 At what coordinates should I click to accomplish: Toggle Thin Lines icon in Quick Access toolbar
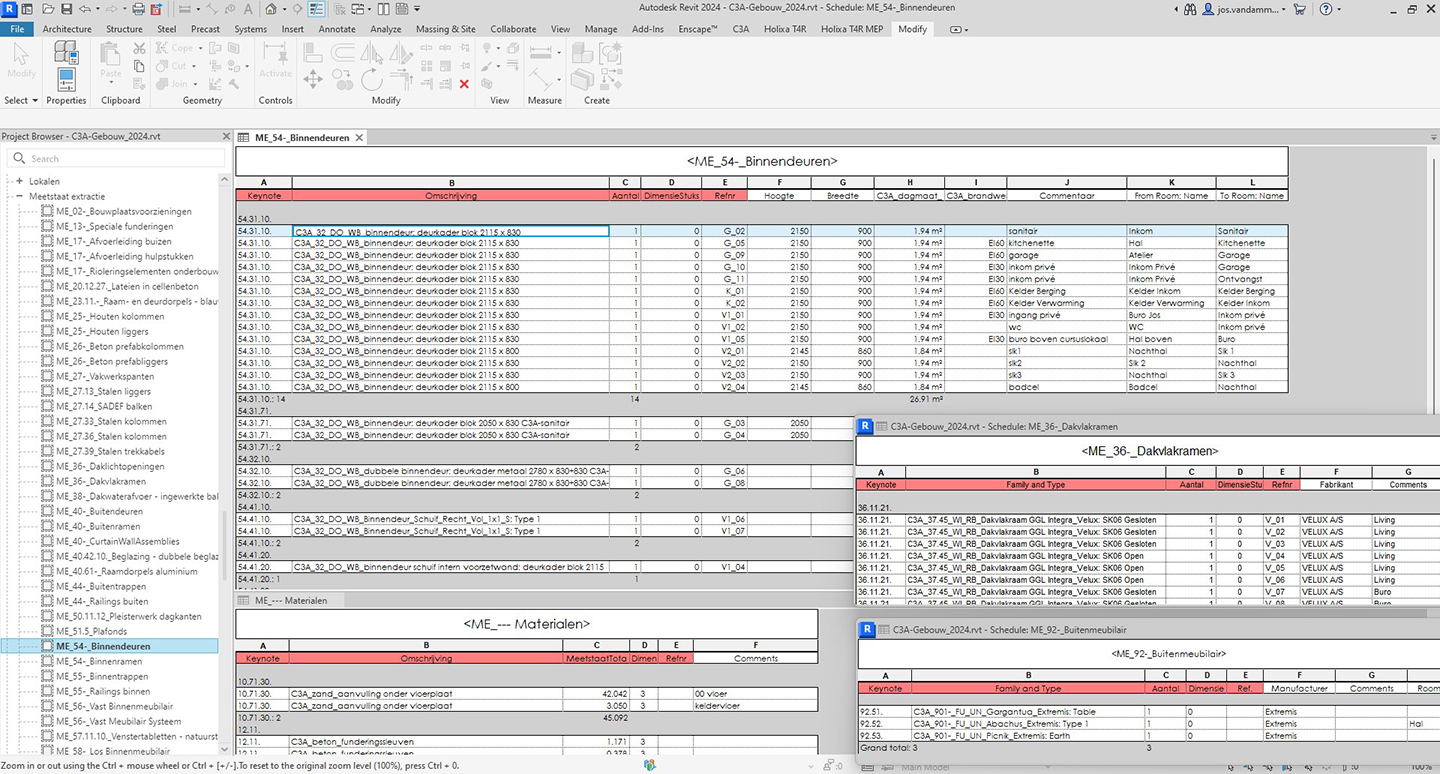[x=316, y=8]
